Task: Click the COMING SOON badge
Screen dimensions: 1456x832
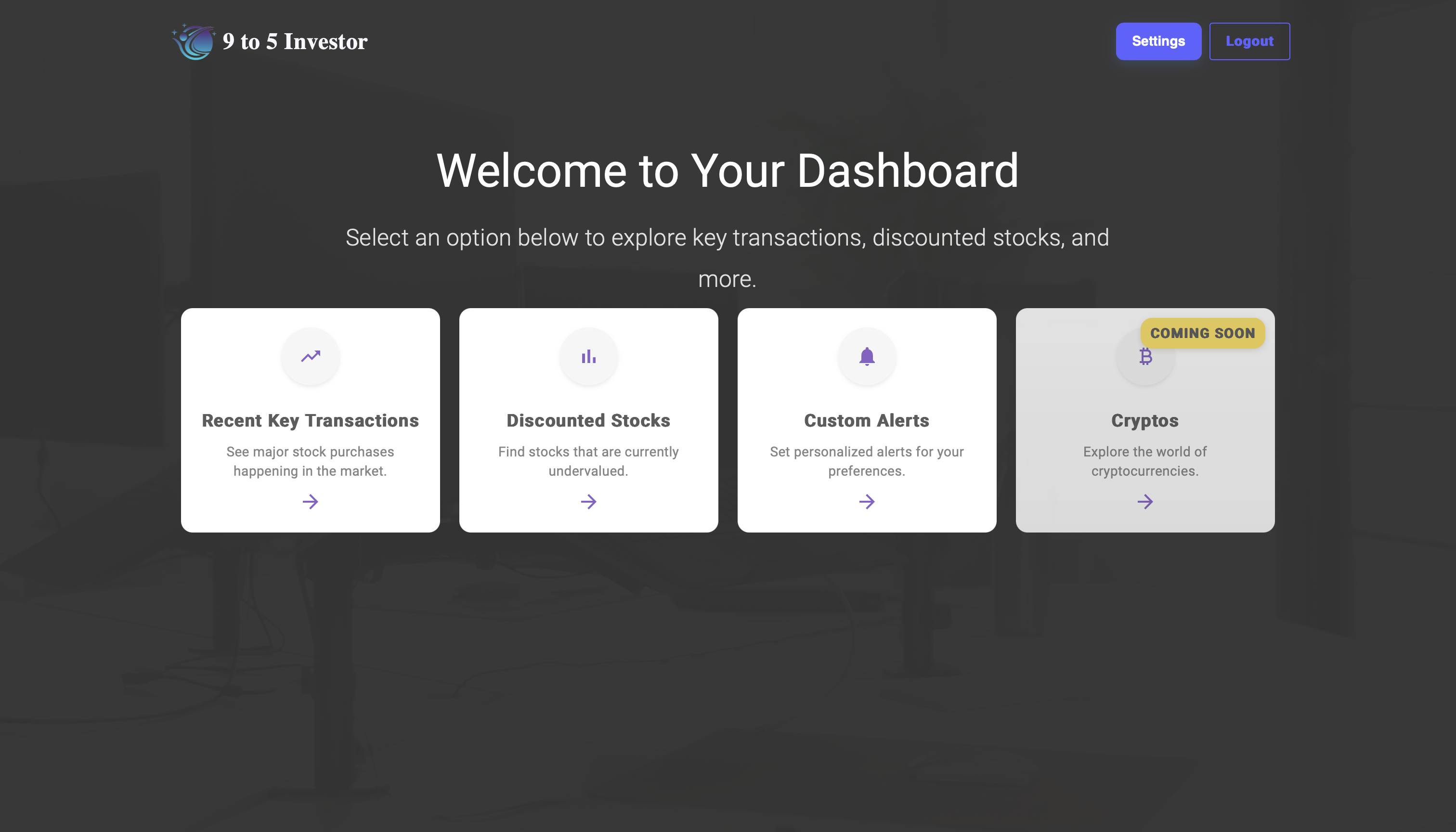Action: tap(1202, 333)
